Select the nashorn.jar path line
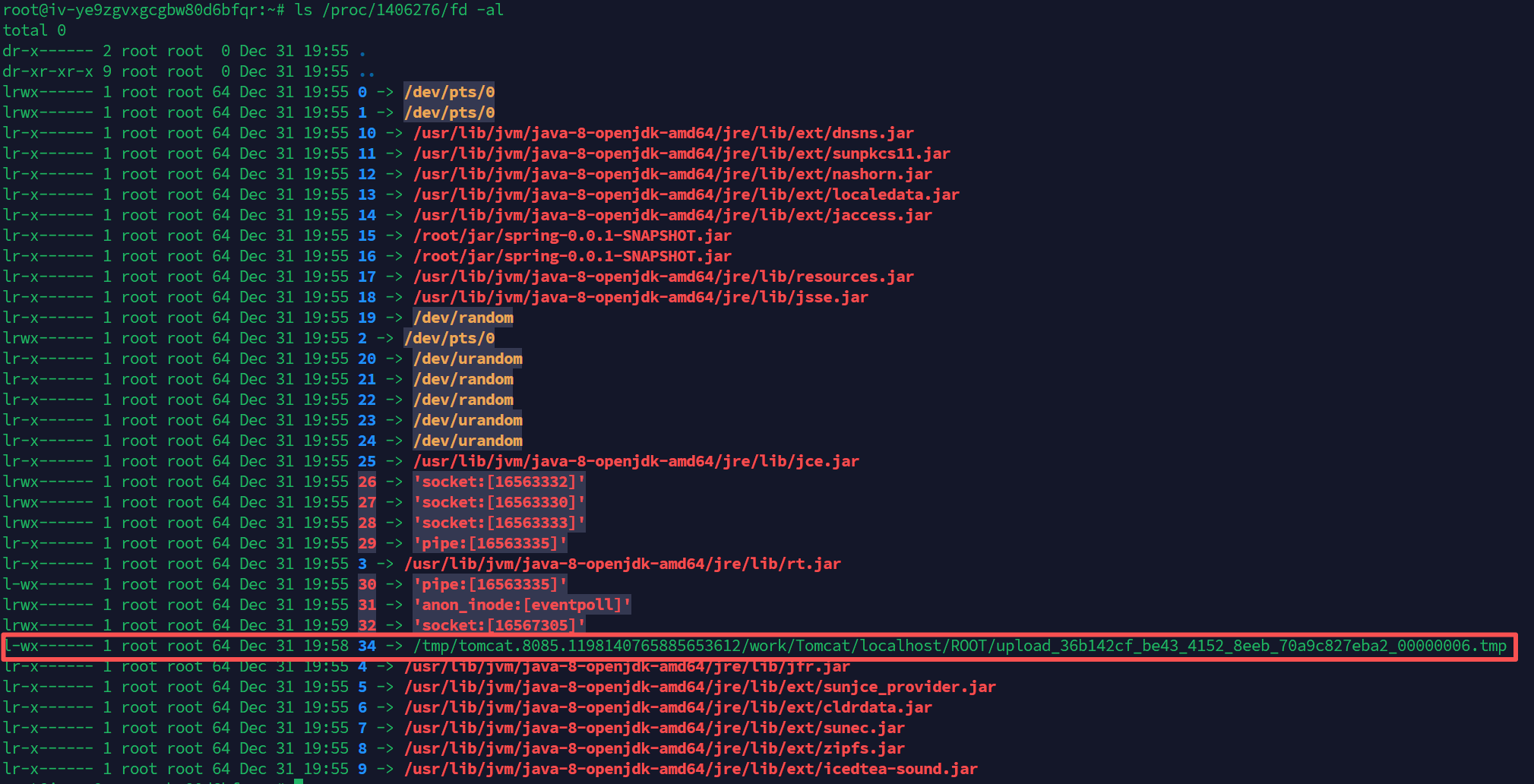This screenshot has width=1534, height=784. (672, 174)
